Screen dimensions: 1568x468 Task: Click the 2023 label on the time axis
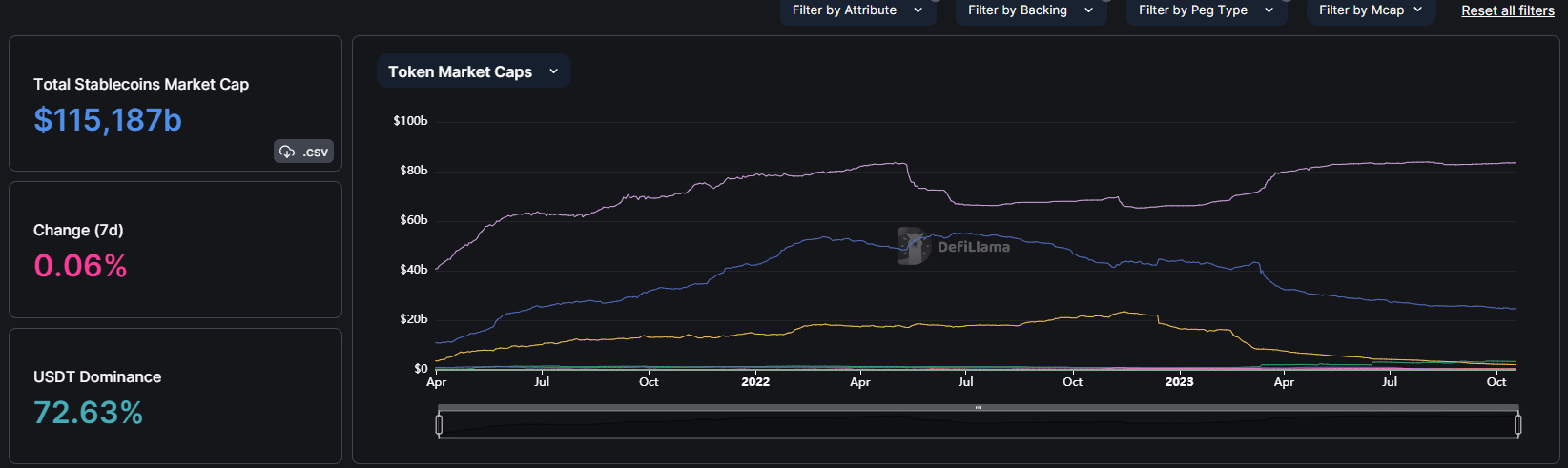coord(1179,382)
